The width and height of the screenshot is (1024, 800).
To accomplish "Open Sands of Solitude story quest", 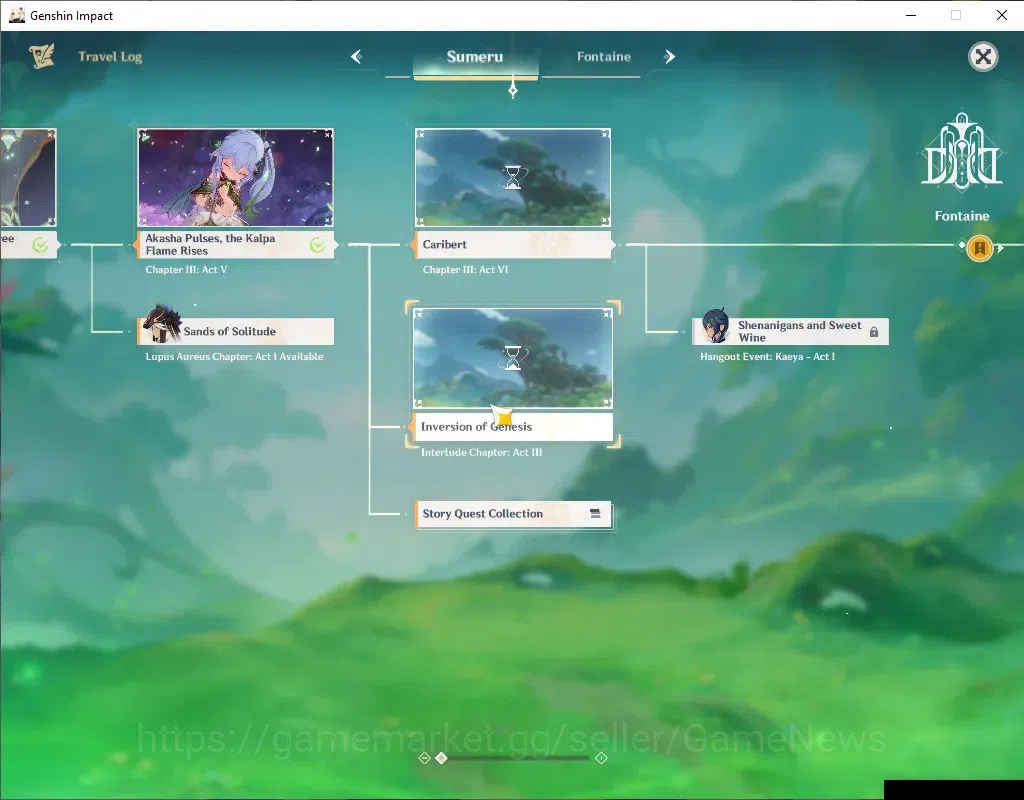I will click(236, 331).
